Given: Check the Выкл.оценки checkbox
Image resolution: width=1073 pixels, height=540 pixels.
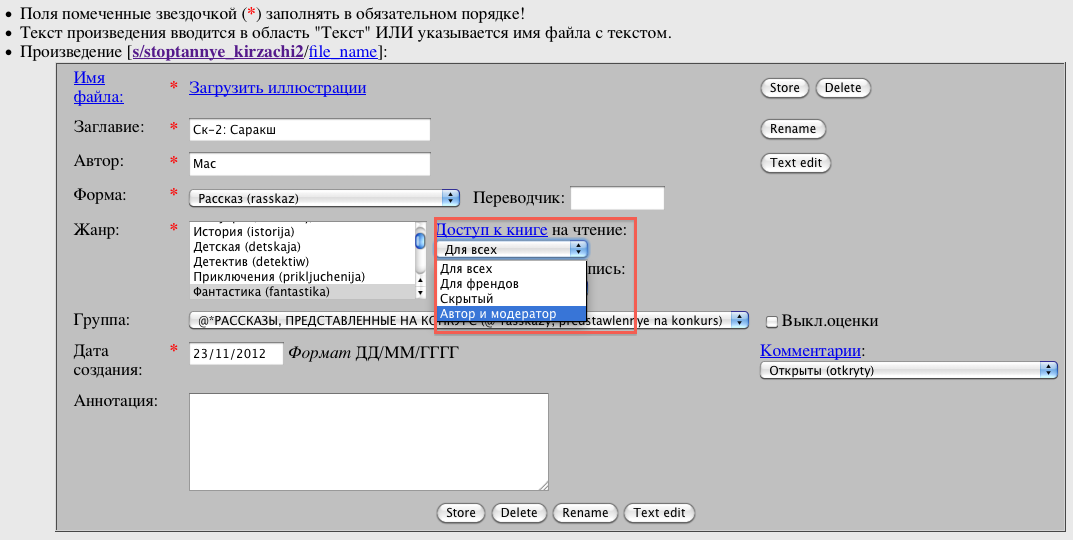Looking at the screenshot, I should pyautogui.click(x=772, y=321).
